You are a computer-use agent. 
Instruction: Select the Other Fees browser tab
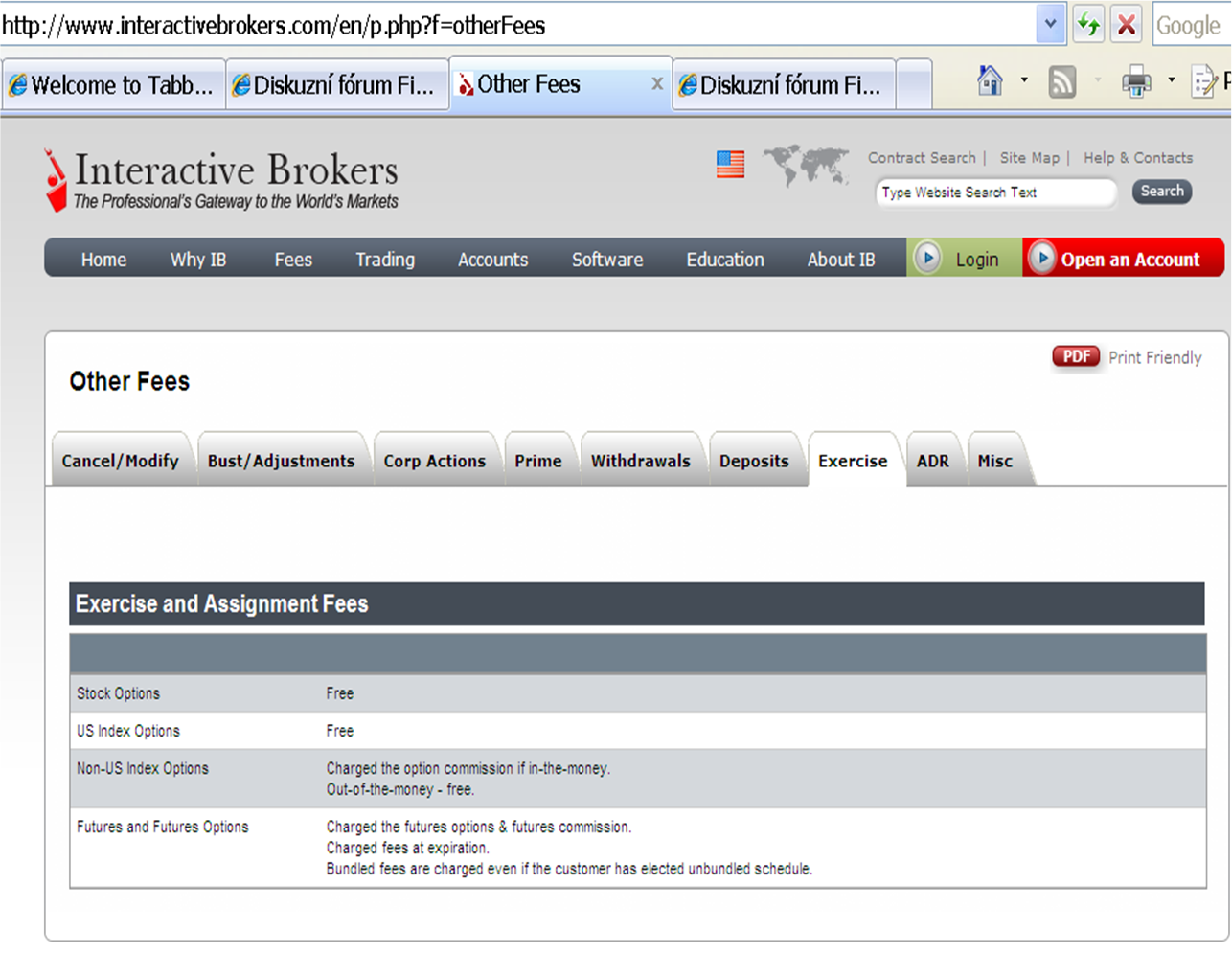(560, 84)
